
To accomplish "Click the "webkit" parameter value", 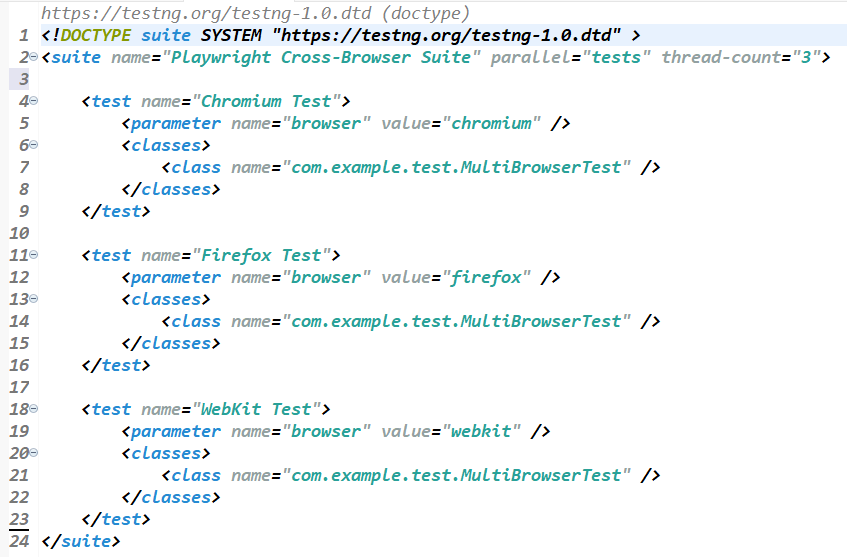I will click(x=482, y=431).
